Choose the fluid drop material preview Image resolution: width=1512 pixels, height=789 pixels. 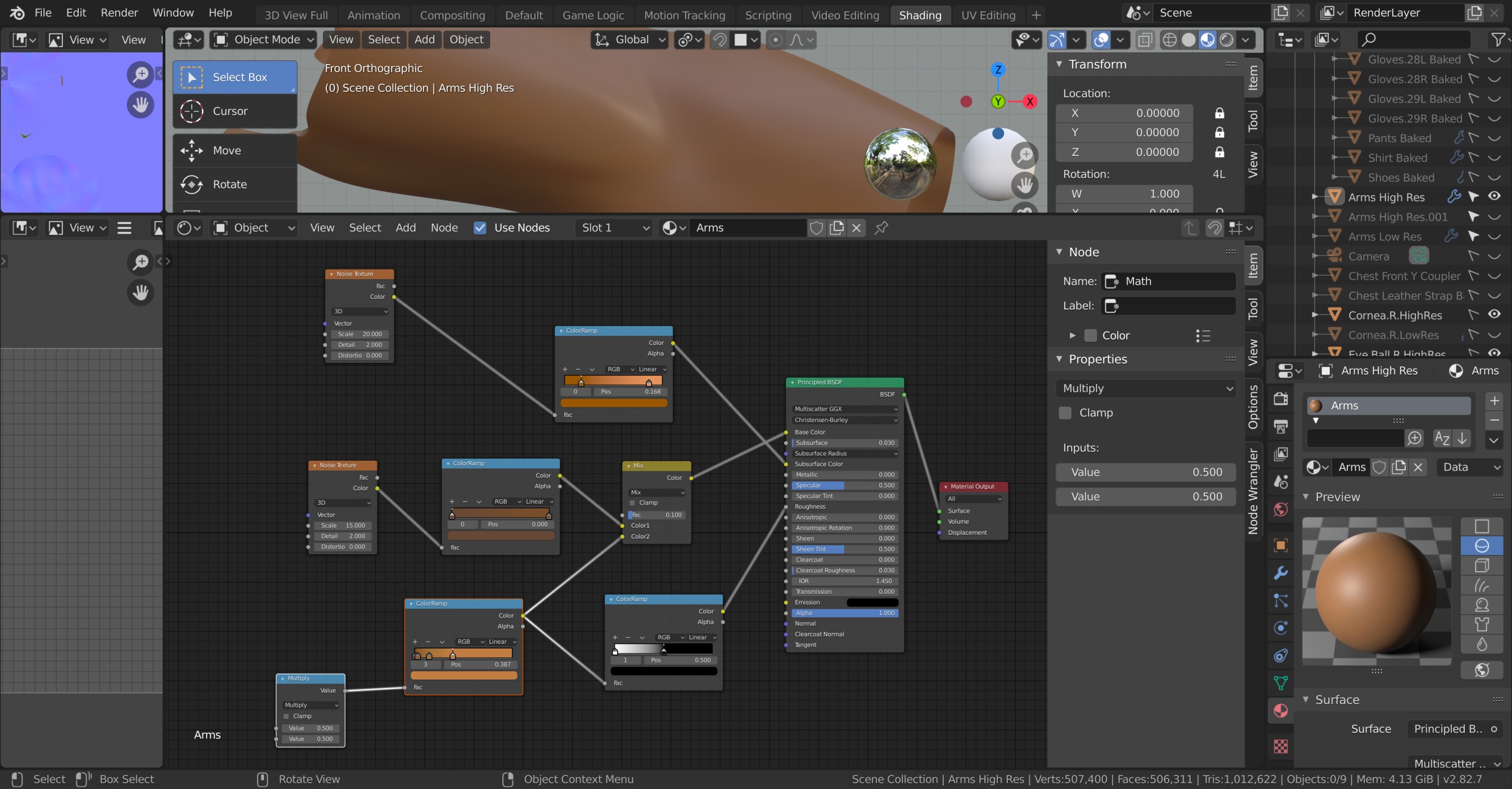[1482, 644]
